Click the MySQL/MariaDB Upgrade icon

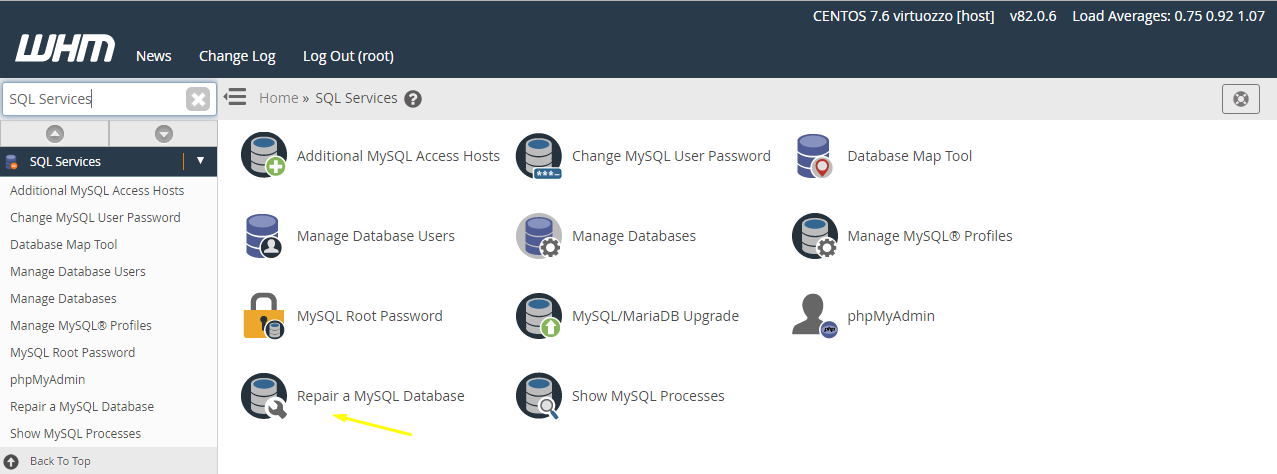click(539, 316)
